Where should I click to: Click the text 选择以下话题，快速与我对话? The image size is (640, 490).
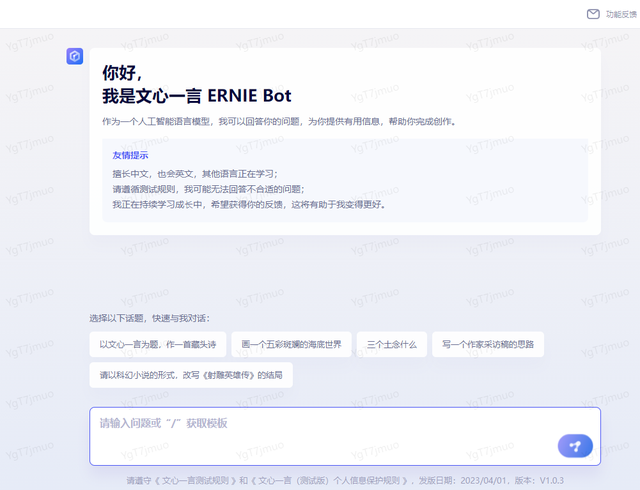[x=149, y=318]
